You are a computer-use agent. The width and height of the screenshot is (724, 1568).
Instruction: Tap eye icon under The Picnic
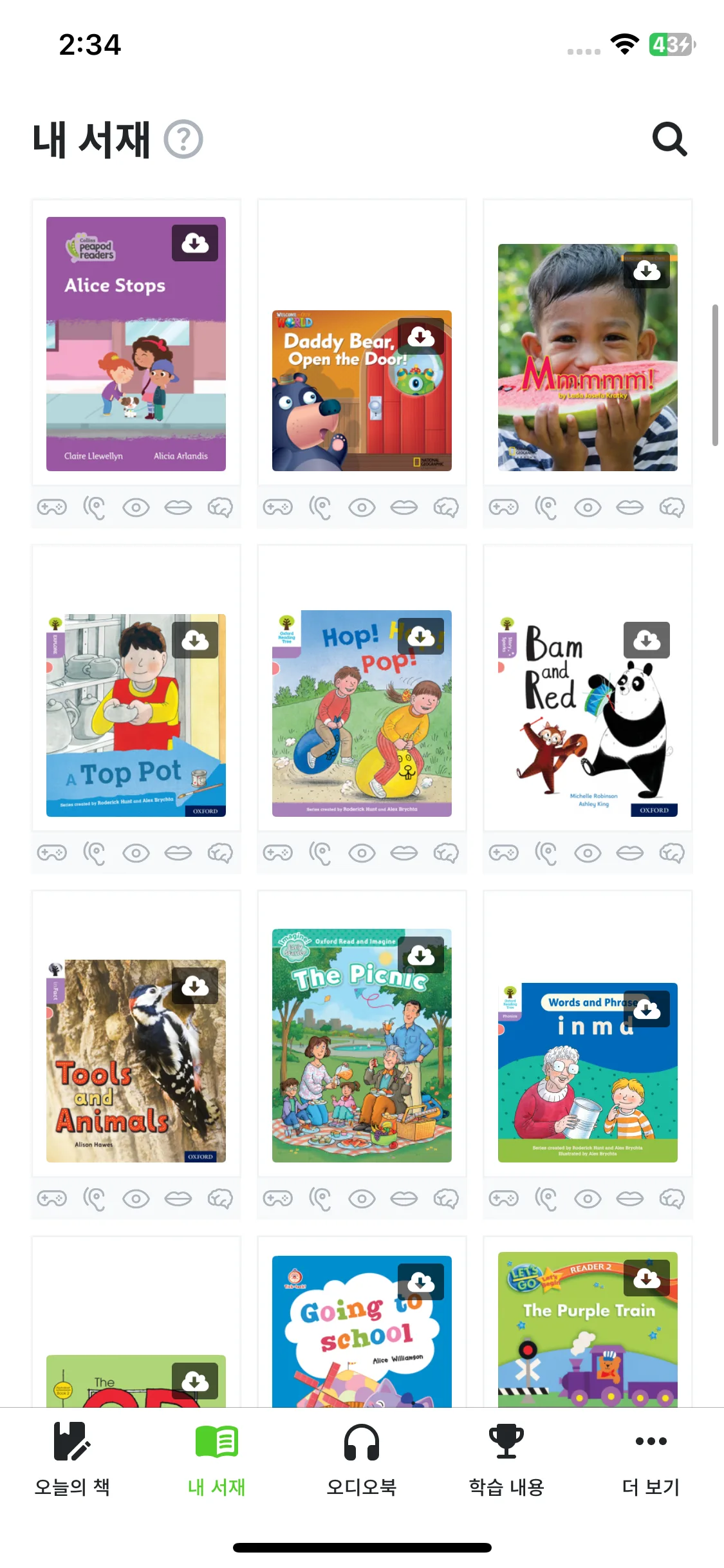click(x=362, y=1199)
